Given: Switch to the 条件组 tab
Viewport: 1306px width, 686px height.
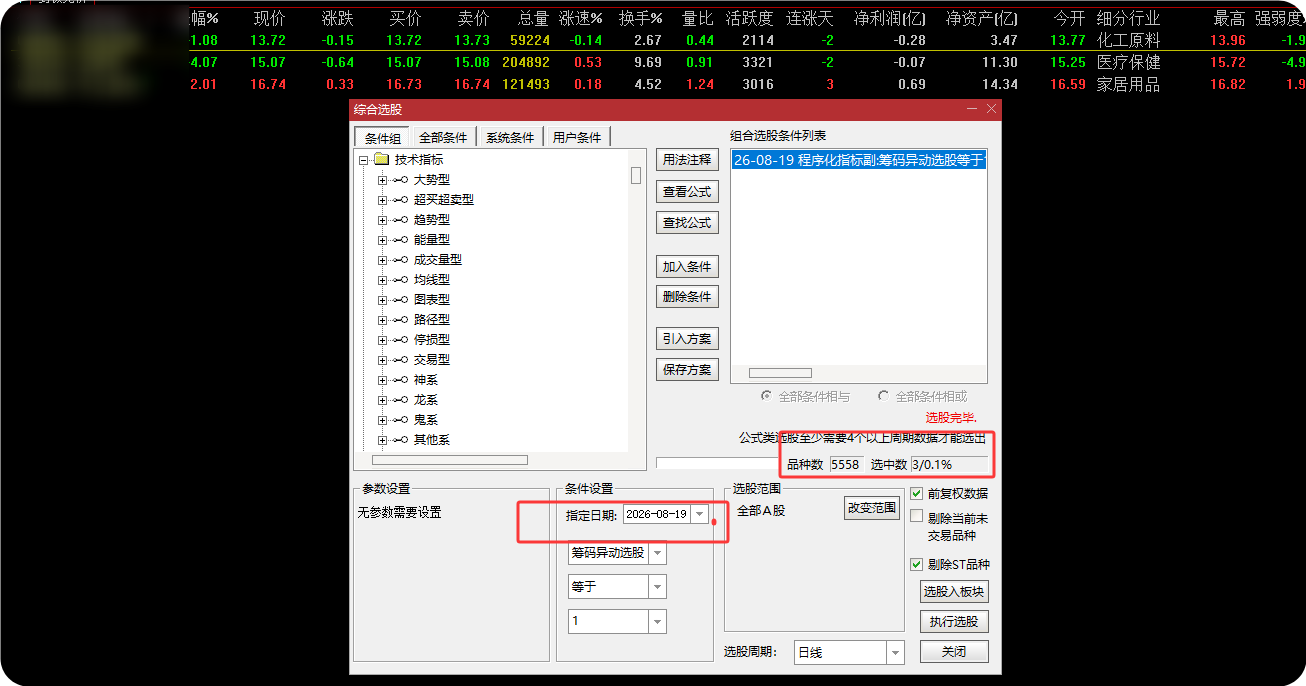Looking at the screenshot, I should 382,138.
